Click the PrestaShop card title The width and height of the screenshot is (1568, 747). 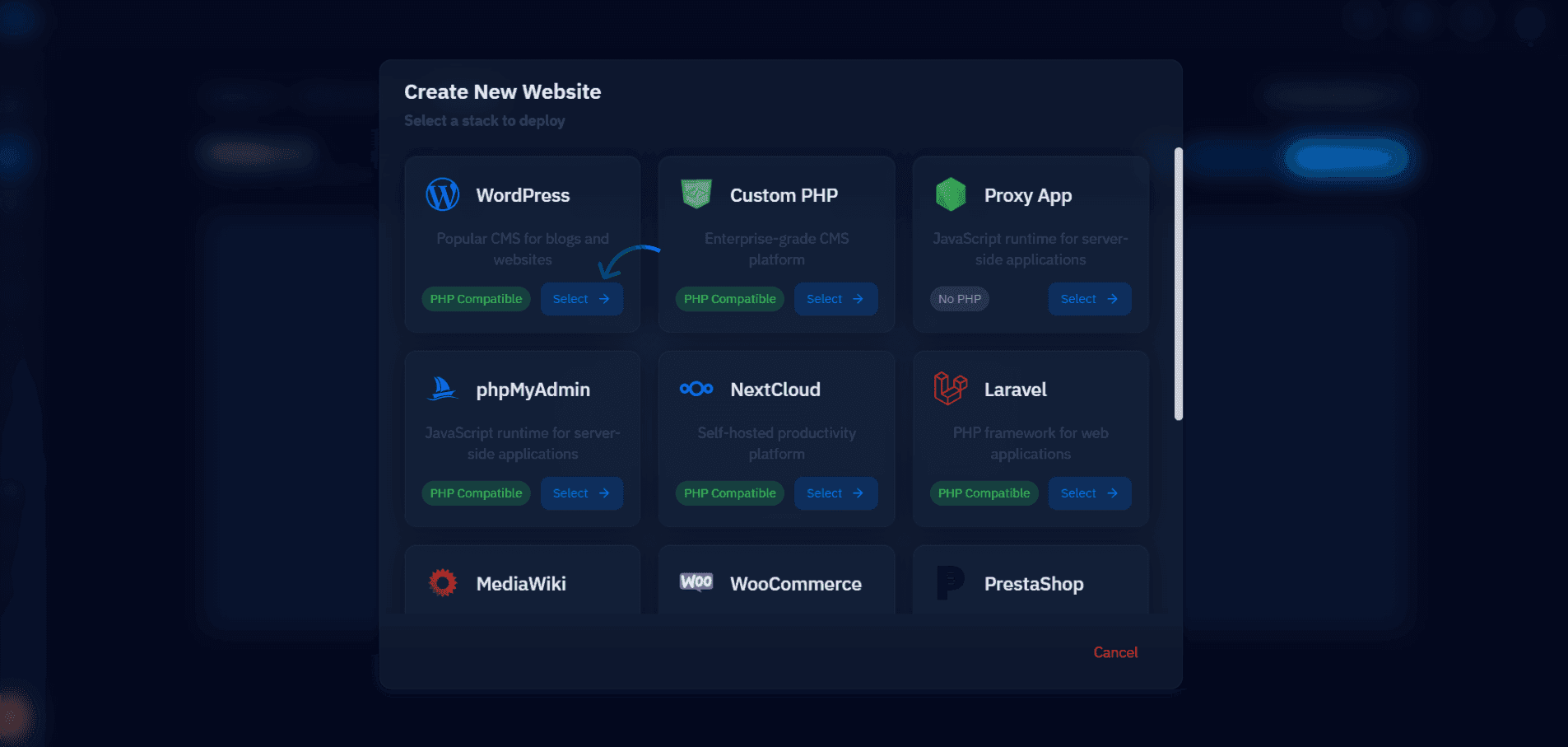click(x=1034, y=585)
